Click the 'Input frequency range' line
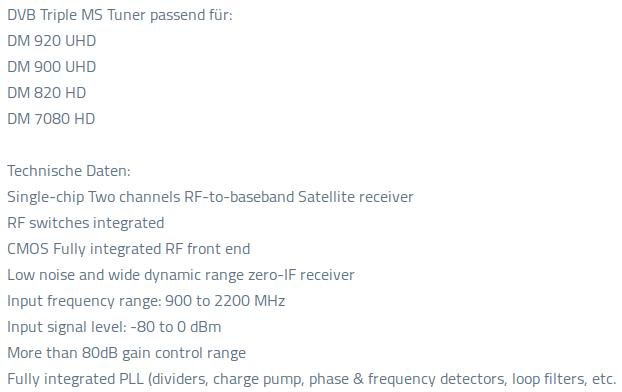 [x=146, y=301]
